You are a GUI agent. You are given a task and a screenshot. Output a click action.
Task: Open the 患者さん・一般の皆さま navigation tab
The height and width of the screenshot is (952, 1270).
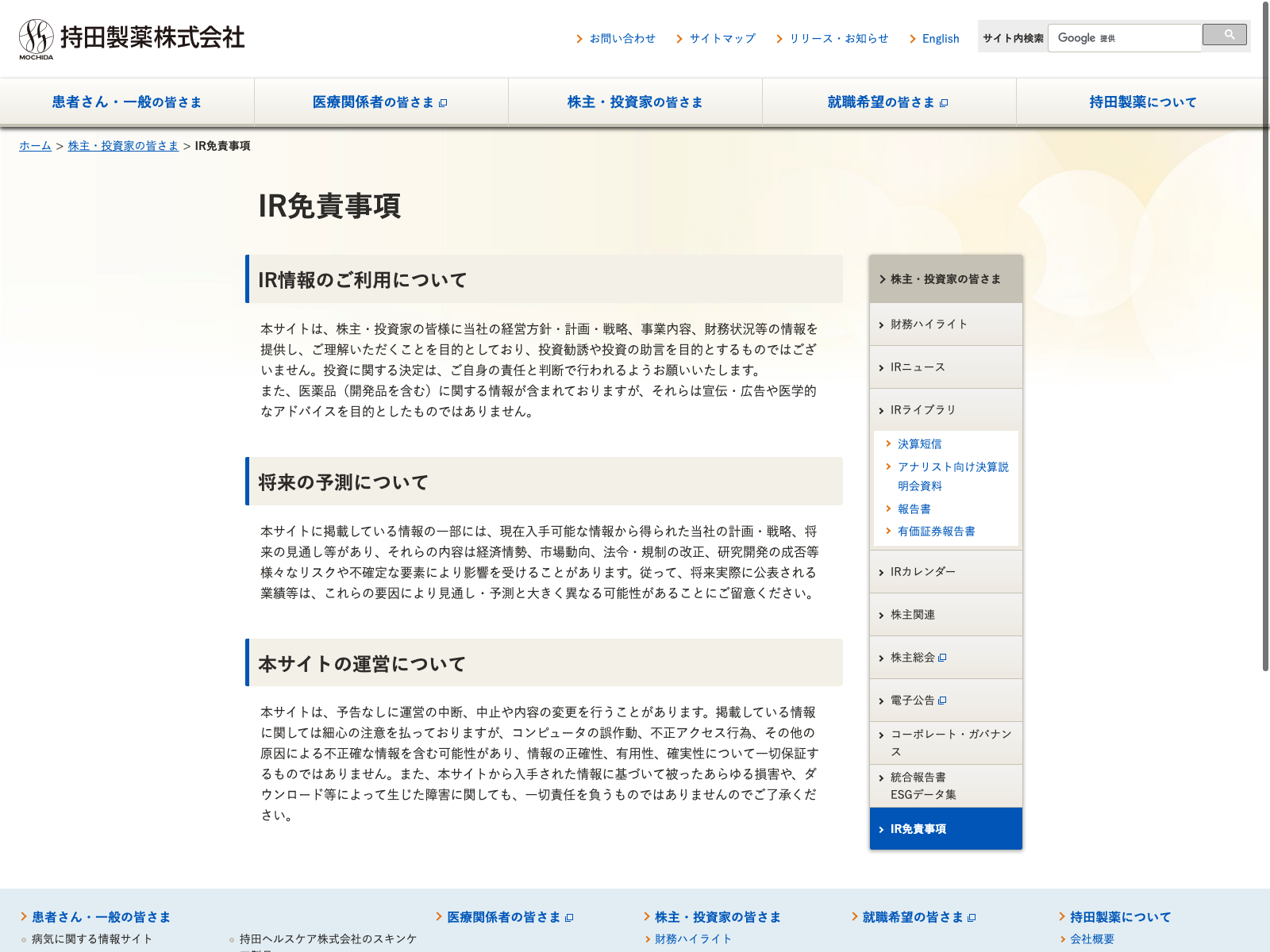point(127,102)
